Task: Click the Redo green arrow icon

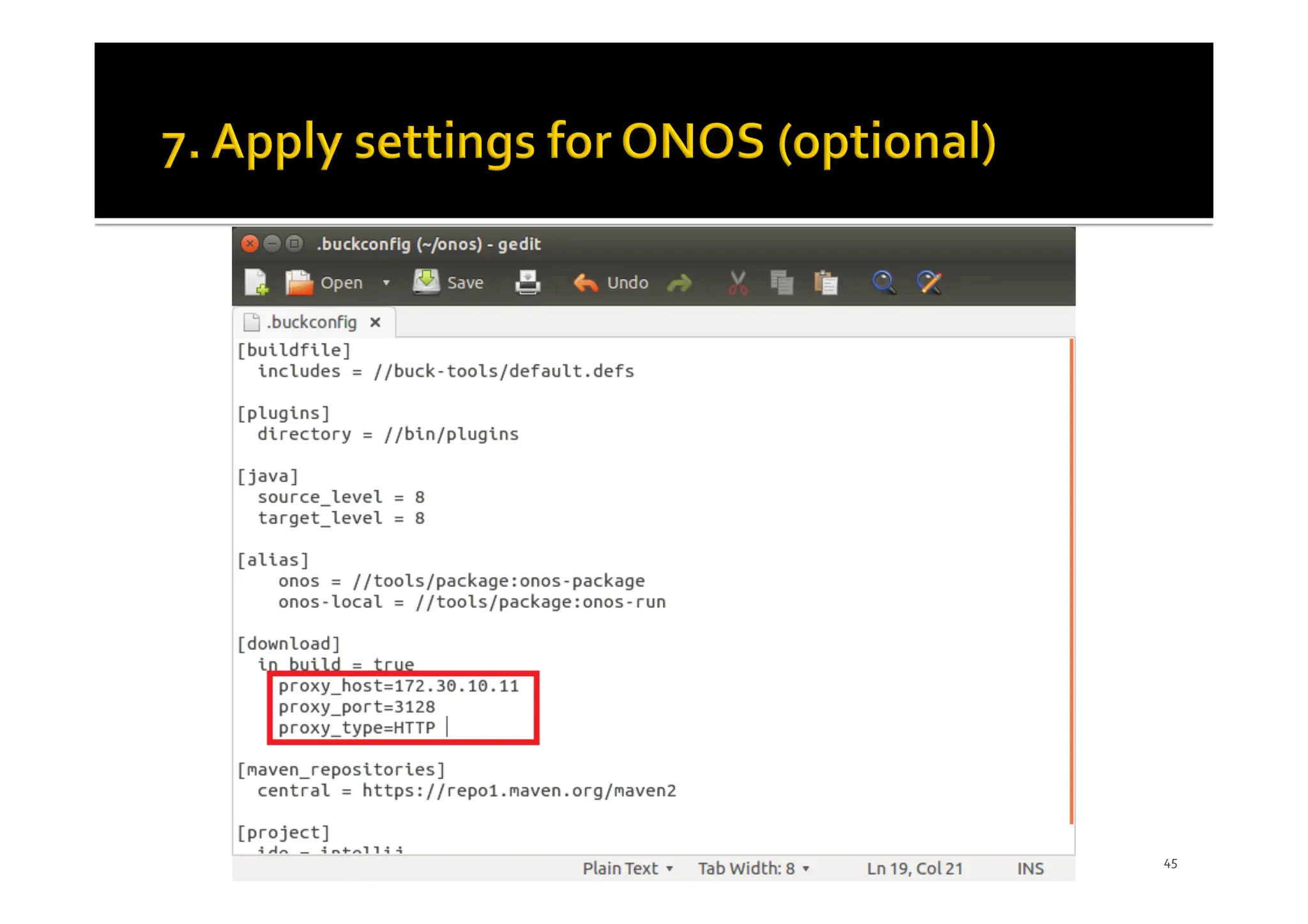Action: click(680, 282)
